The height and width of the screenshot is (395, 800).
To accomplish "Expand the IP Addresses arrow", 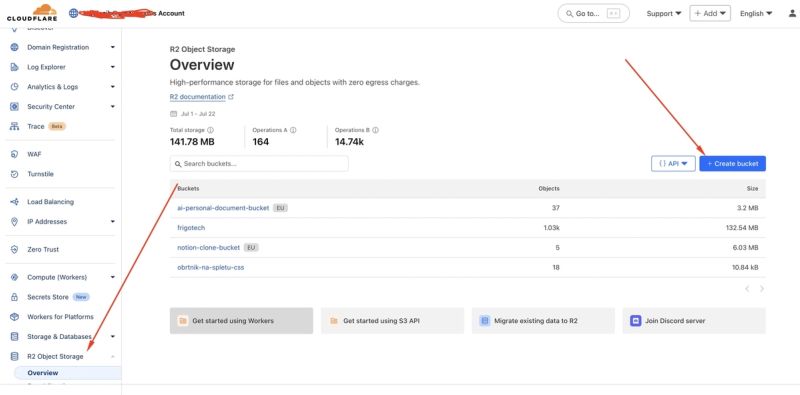I will pos(112,222).
